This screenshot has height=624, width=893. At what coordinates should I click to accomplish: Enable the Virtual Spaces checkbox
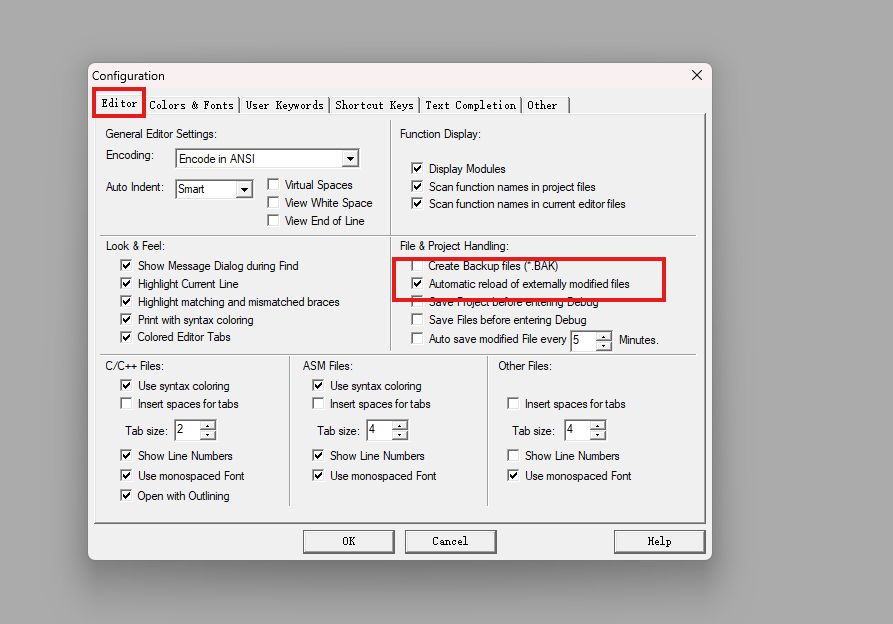pyautogui.click(x=273, y=185)
